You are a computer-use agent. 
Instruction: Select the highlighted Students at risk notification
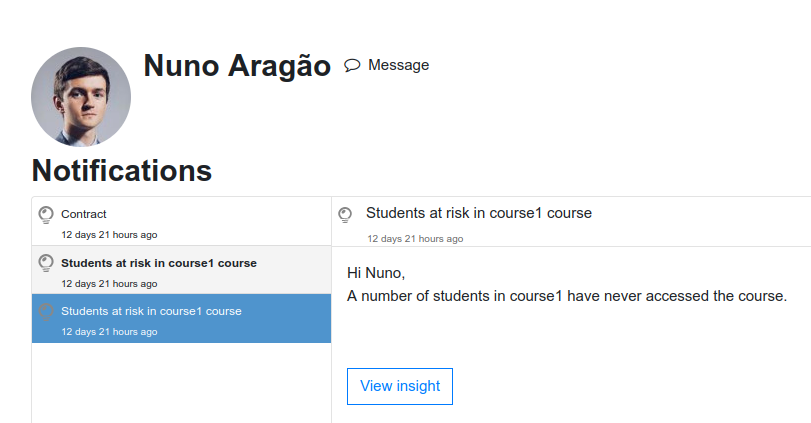pyautogui.click(x=182, y=319)
